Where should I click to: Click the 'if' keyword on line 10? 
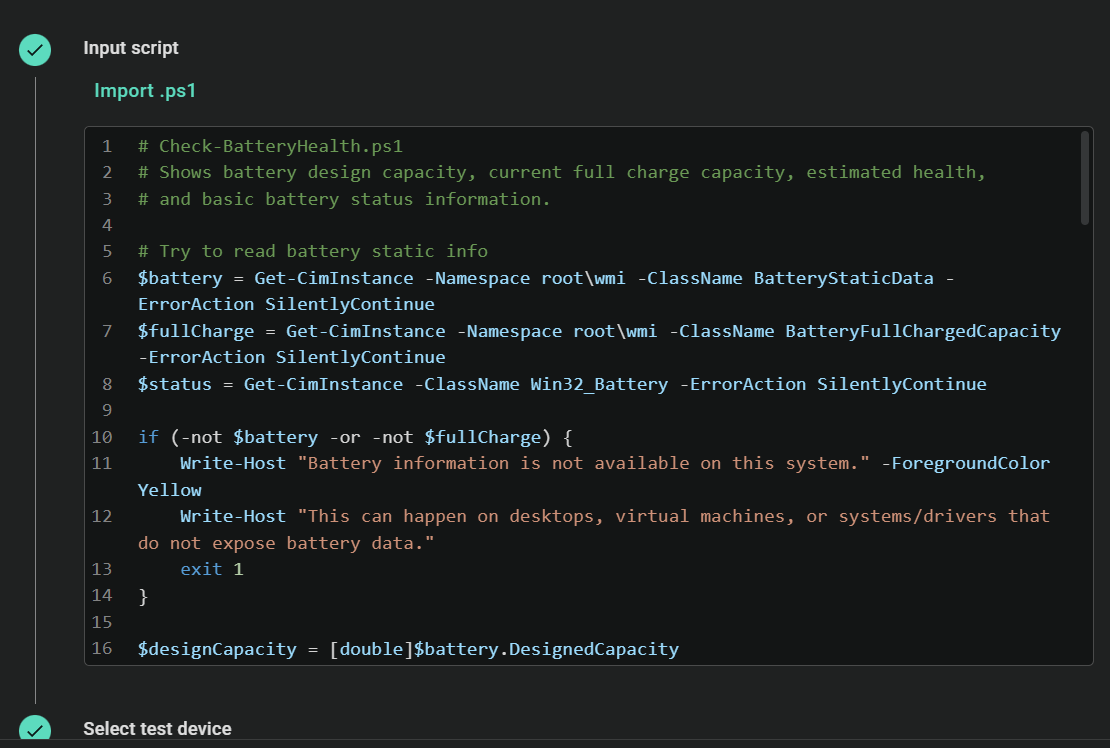148,437
